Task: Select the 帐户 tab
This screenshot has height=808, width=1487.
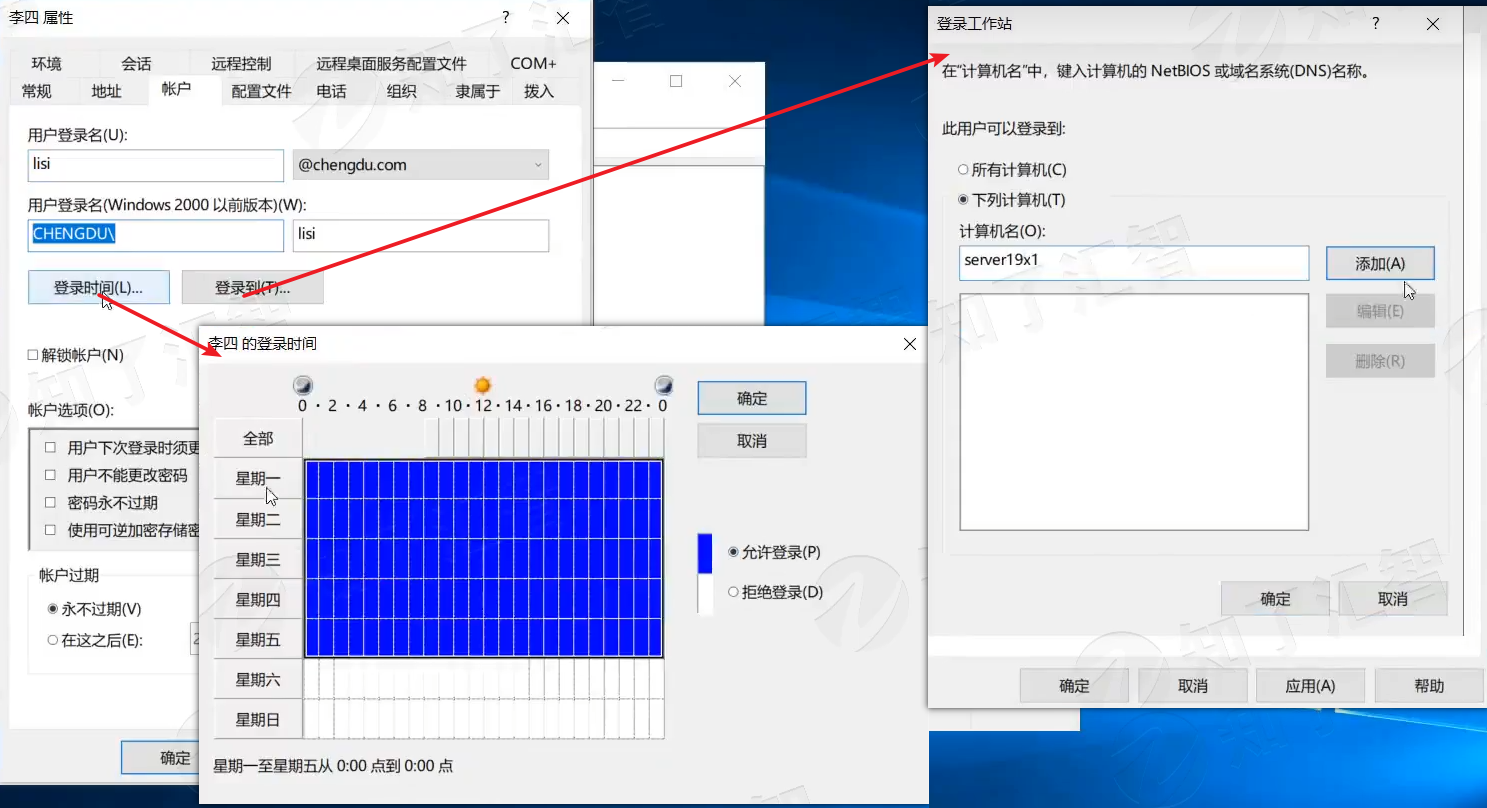Action: [x=175, y=89]
